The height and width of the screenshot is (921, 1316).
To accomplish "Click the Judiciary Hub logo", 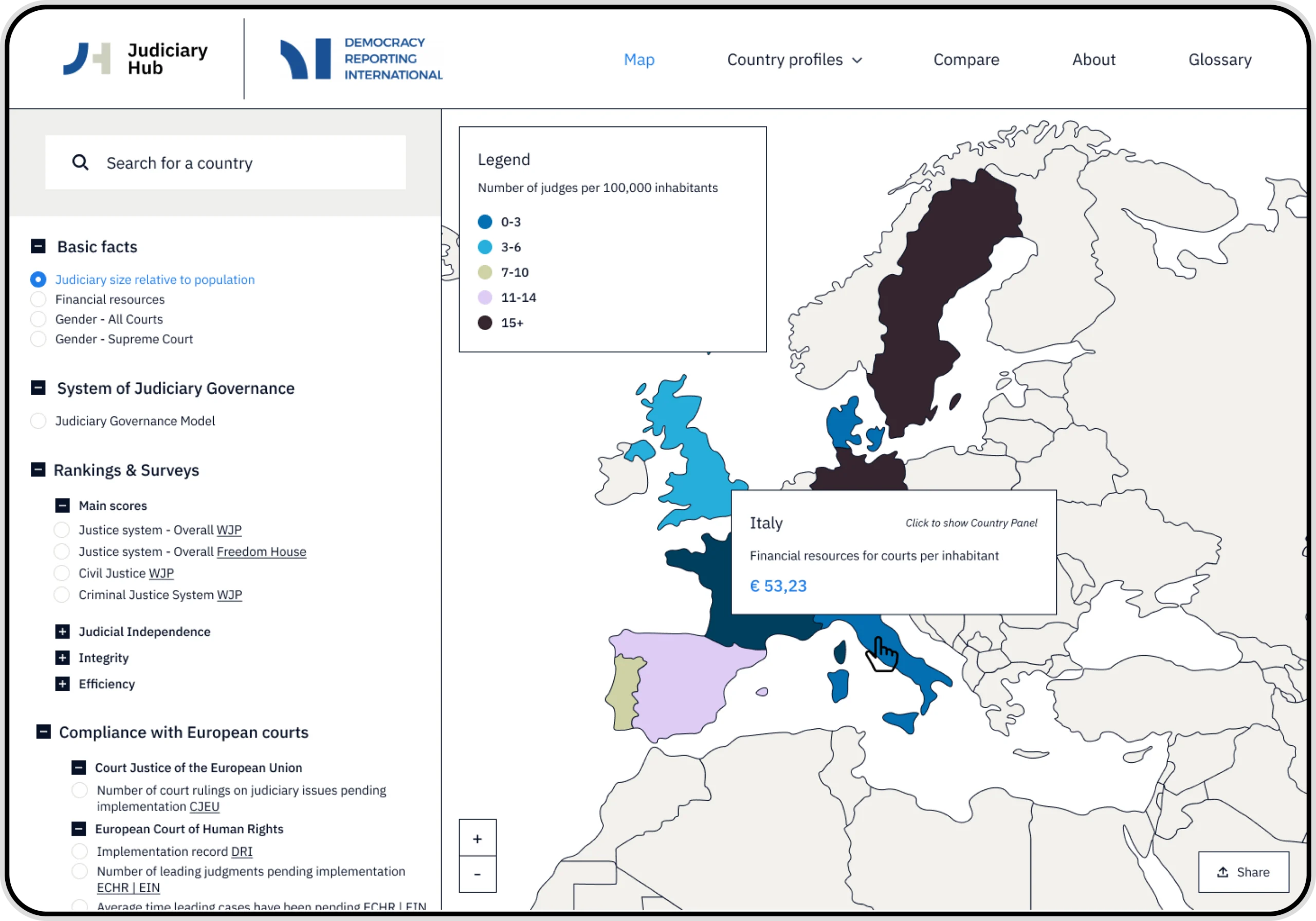I will [x=135, y=58].
